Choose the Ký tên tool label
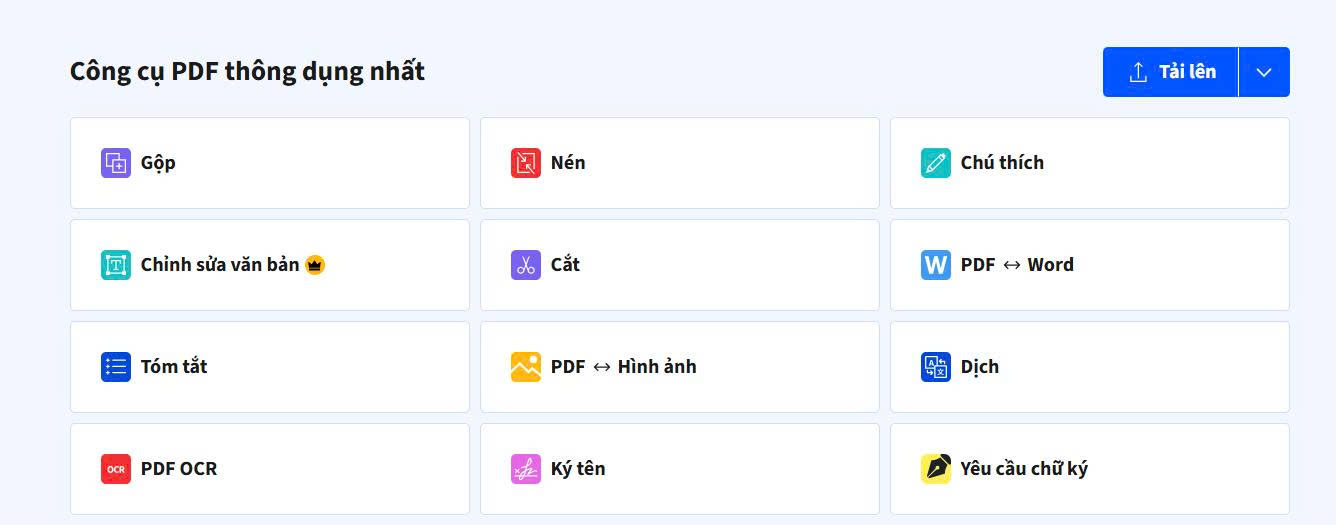This screenshot has width=1336, height=525. (x=578, y=469)
